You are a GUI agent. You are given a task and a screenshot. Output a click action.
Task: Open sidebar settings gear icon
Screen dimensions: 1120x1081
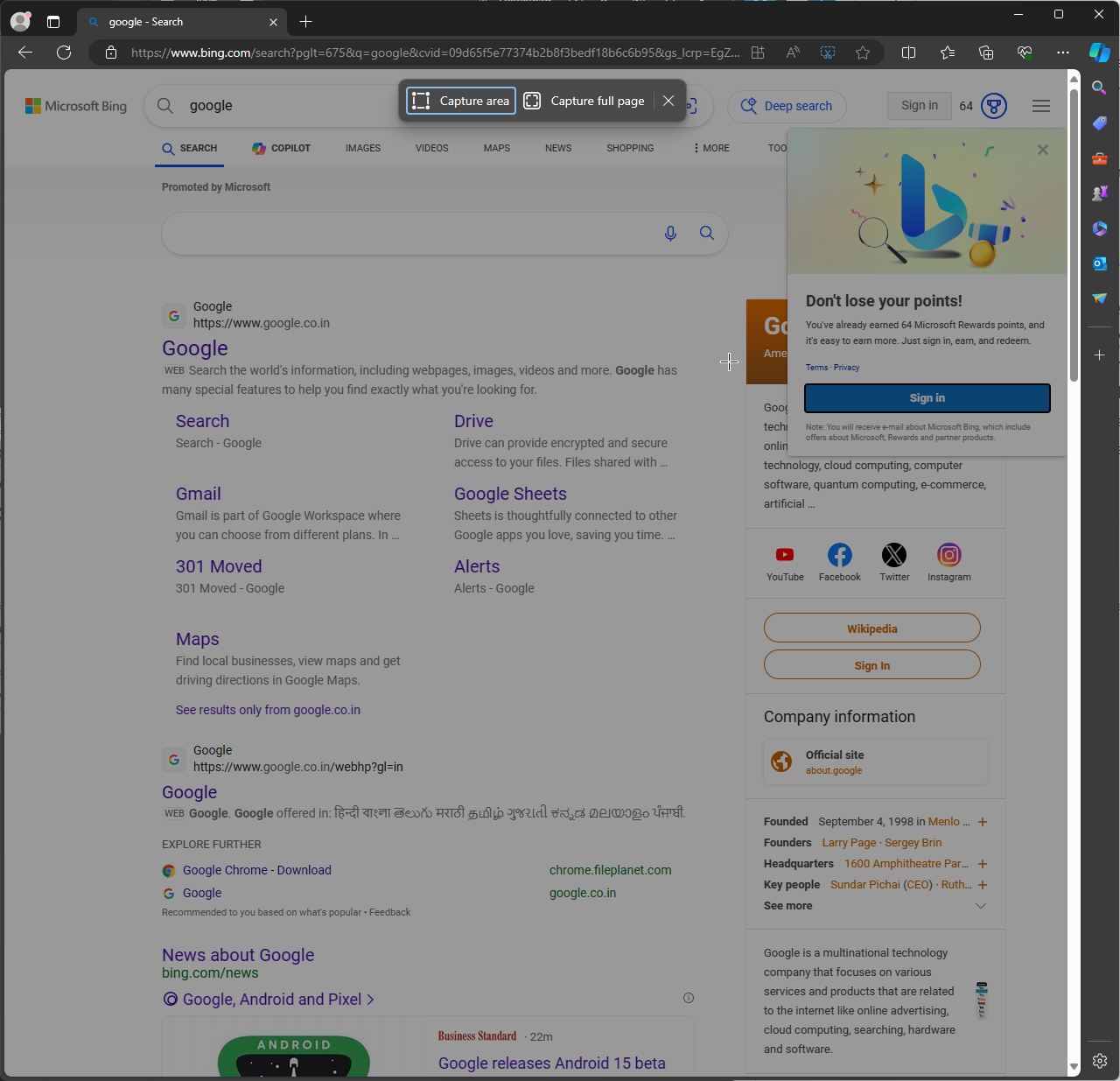click(x=1100, y=1061)
